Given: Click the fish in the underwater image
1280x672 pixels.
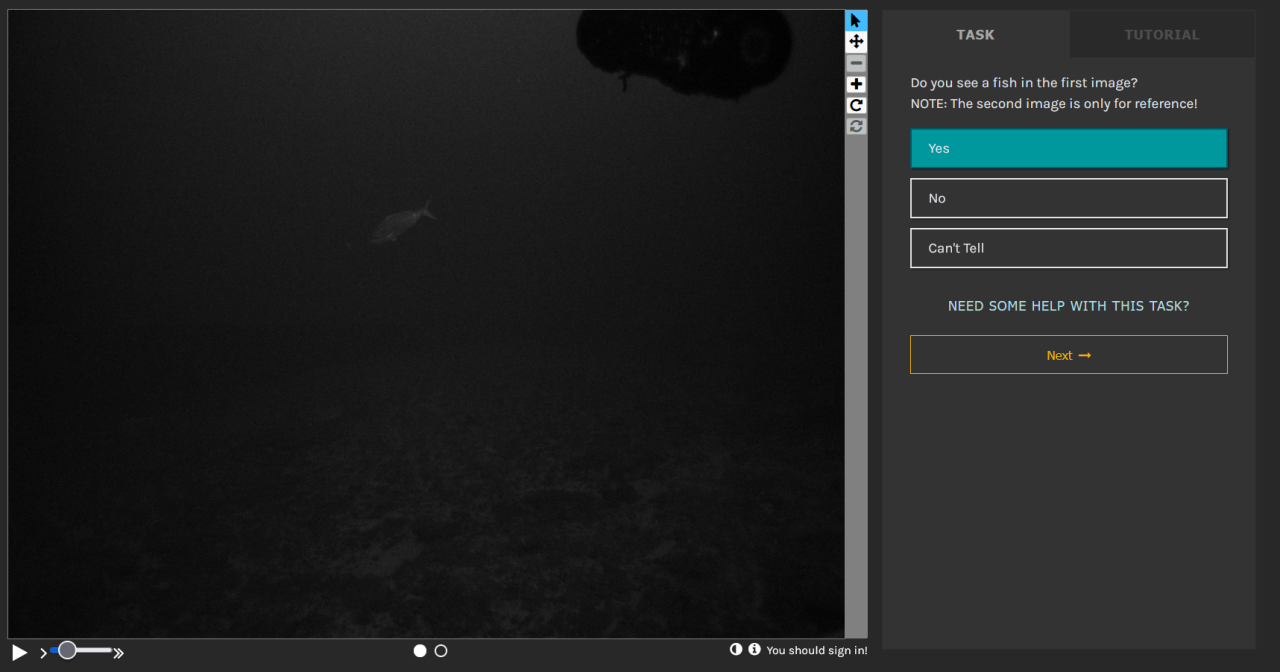Looking at the screenshot, I should pyautogui.click(x=403, y=221).
